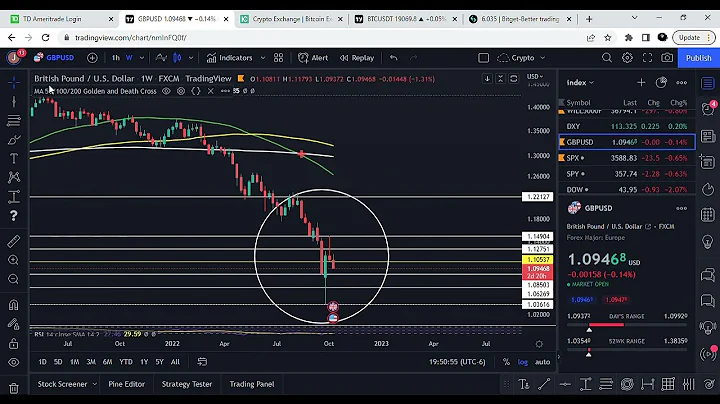Open the Stock Screener tab
The height and width of the screenshot is (404, 720).
tap(62, 384)
